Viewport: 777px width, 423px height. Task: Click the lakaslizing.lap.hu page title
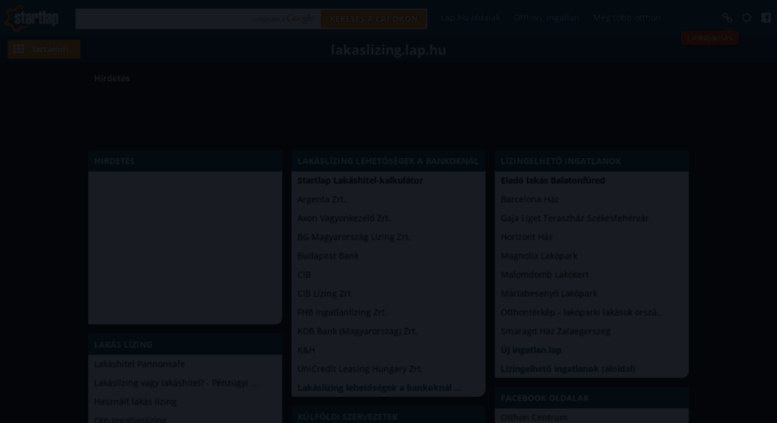point(388,50)
